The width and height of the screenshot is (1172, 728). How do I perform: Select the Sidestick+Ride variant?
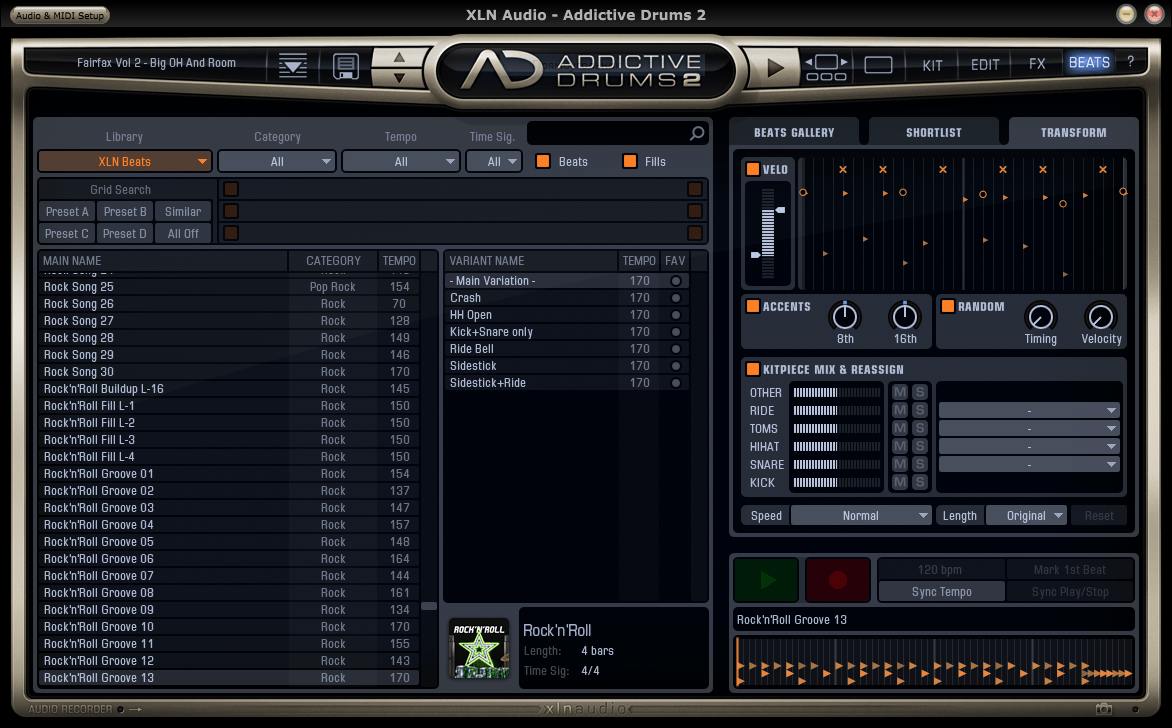(566, 383)
